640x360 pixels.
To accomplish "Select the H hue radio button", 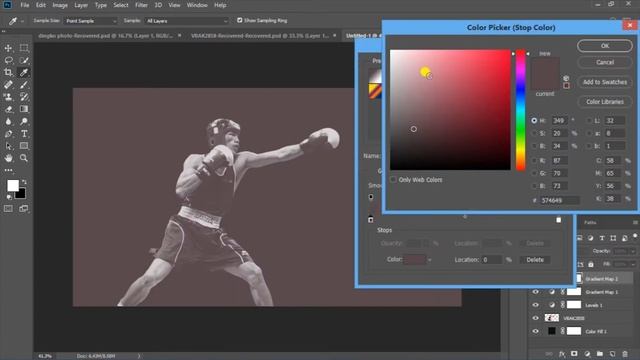I will point(534,121).
